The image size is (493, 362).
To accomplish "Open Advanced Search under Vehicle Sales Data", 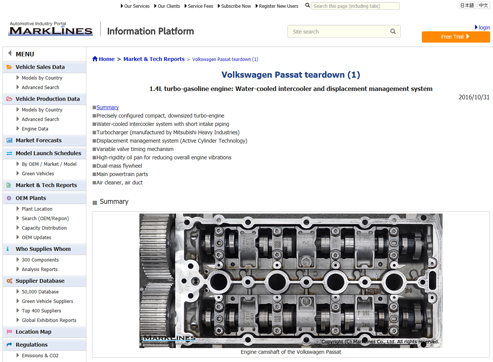I will coord(40,87).
